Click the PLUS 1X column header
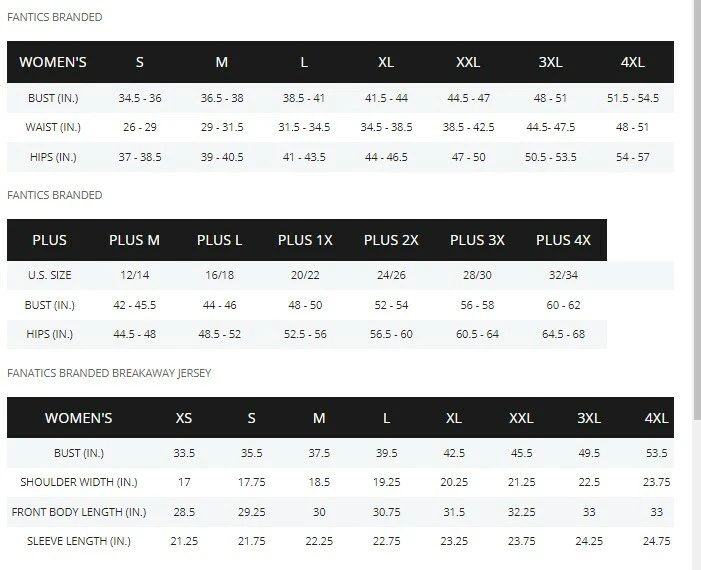This screenshot has width=701, height=570. 305,241
